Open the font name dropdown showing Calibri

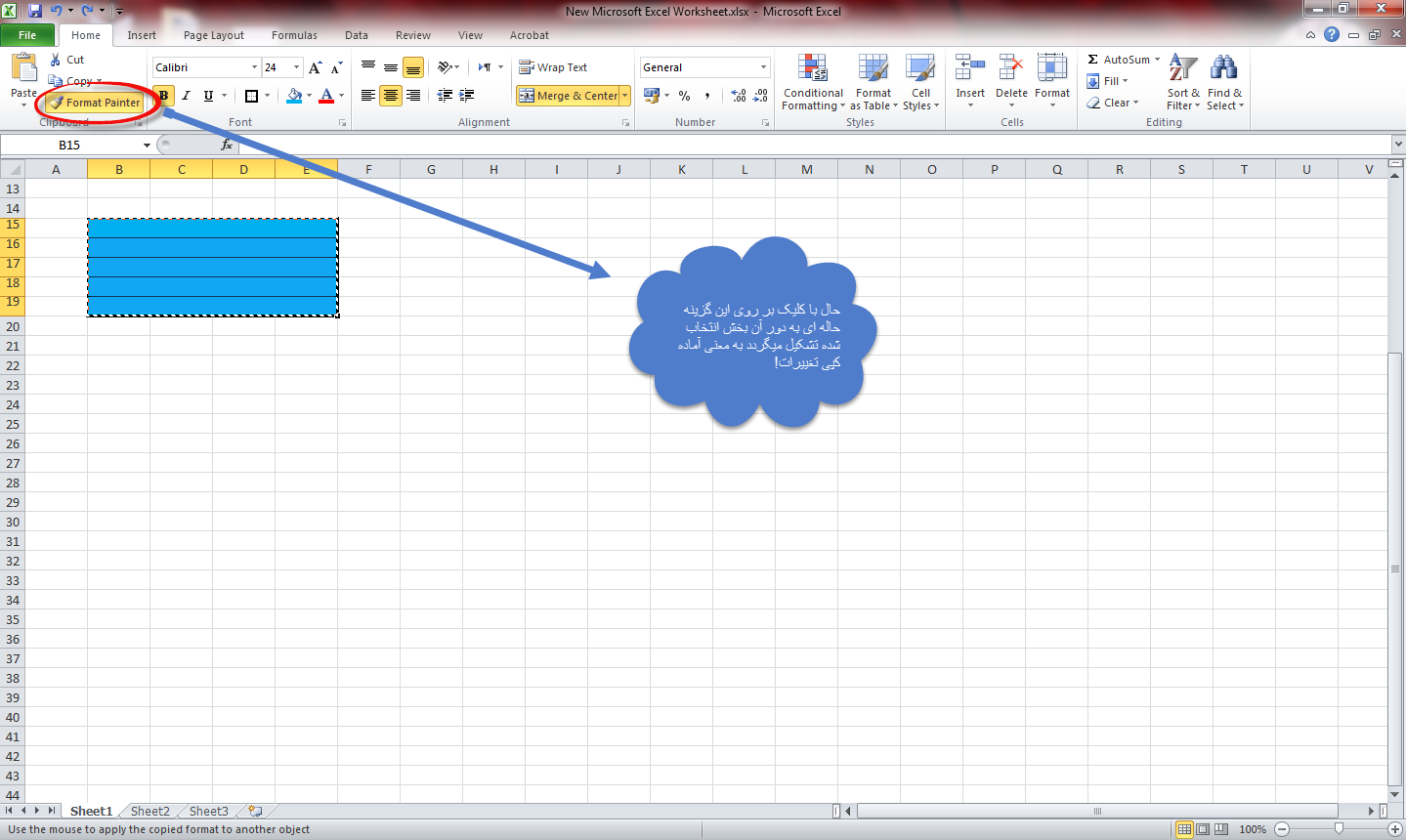pyautogui.click(x=254, y=67)
